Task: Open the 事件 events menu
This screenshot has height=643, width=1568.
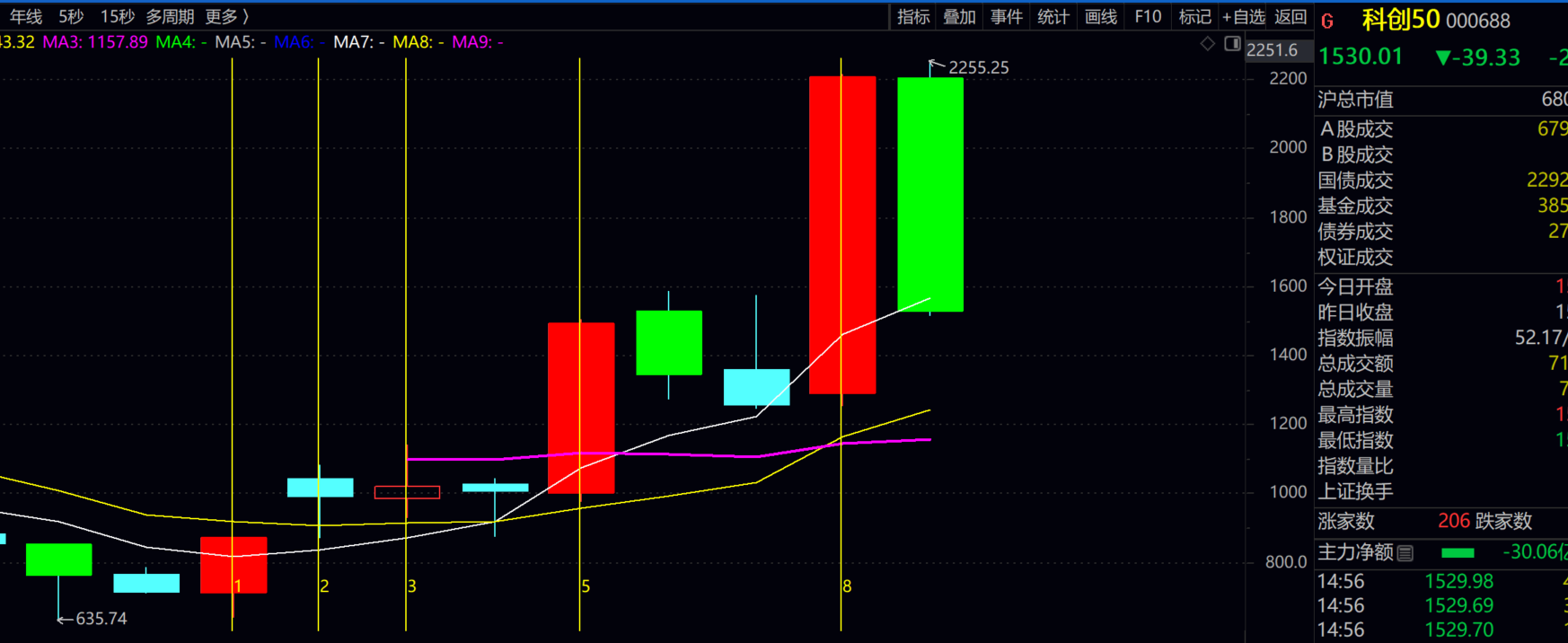Action: pos(1006,16)
